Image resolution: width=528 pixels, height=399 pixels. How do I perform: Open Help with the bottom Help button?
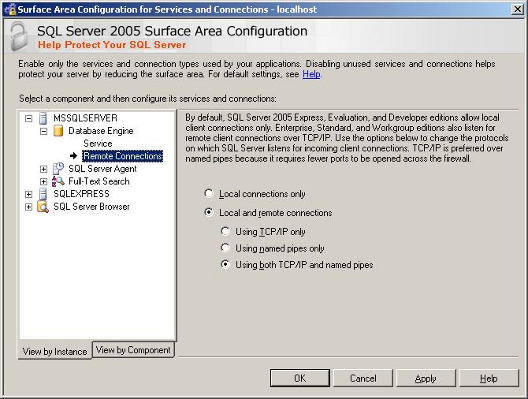tap(489, 378)
